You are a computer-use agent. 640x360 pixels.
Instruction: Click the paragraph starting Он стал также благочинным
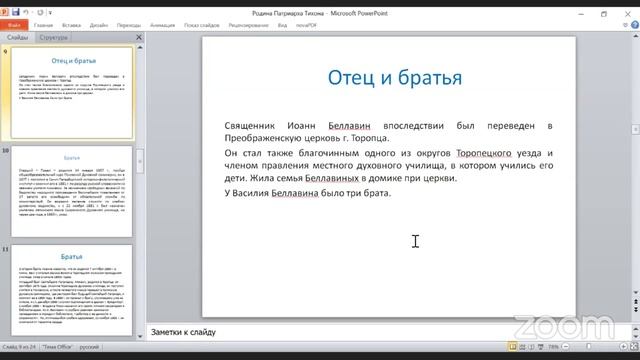(x=389, y=165)
